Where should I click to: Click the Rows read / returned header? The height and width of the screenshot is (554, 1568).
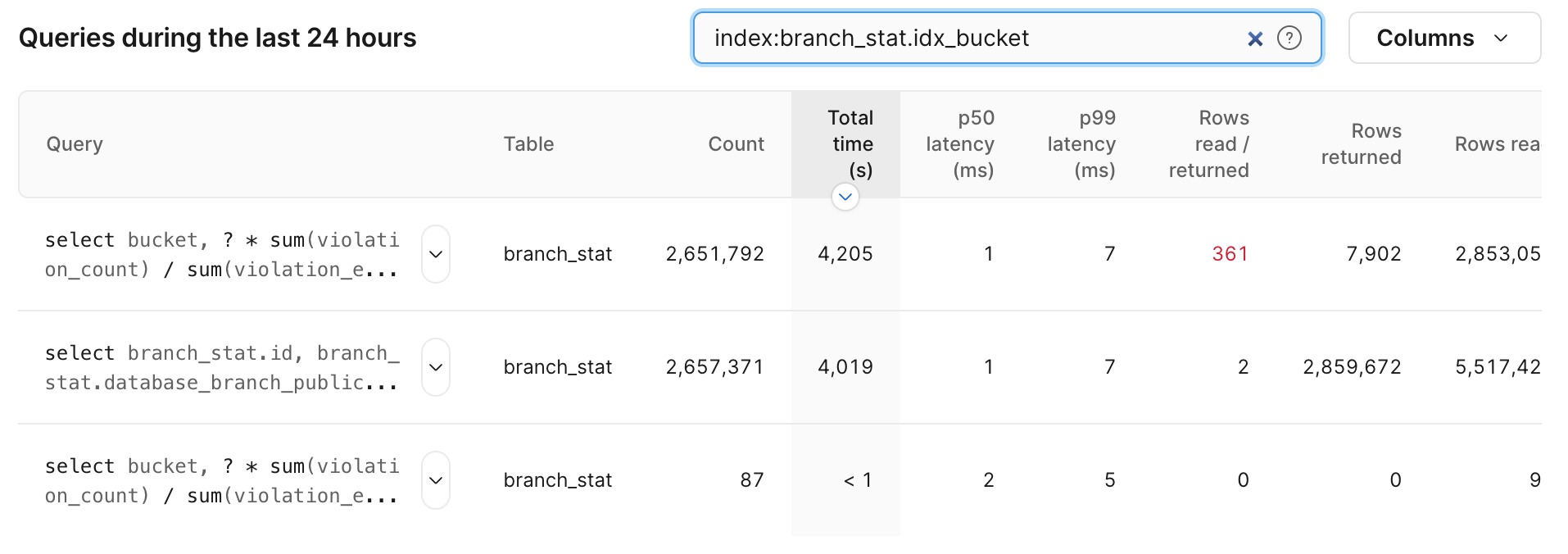[1208, 143]
